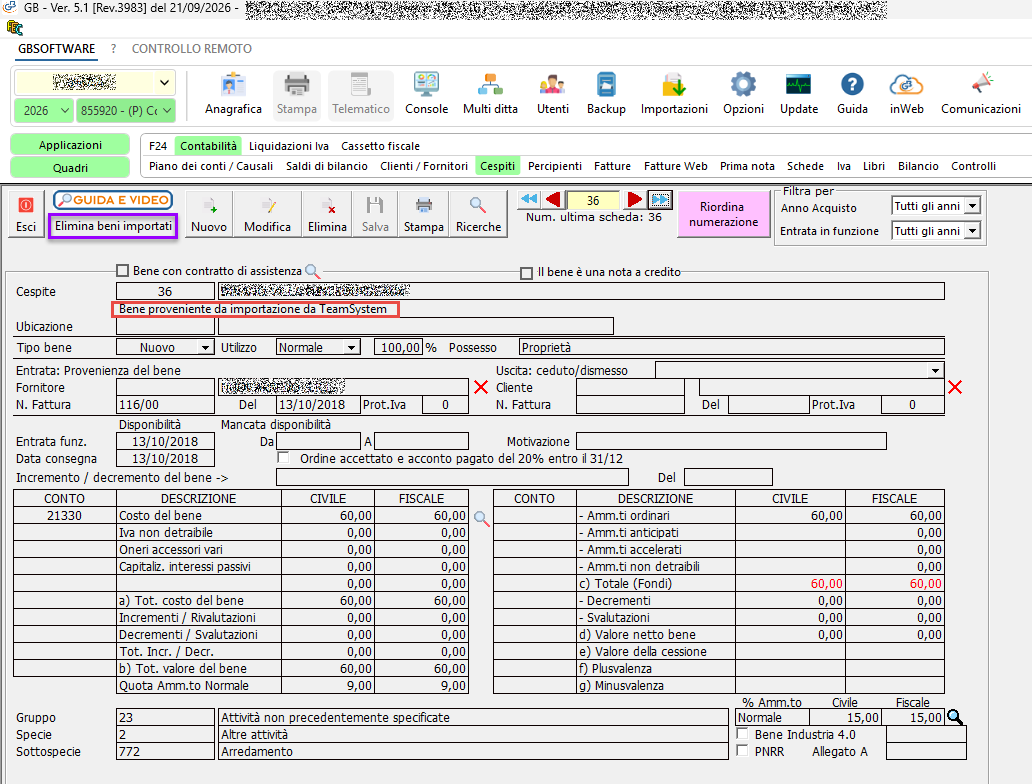Go to the first asset card
The width and height of the screenshot is (1032, 784).
pos(529,199)
